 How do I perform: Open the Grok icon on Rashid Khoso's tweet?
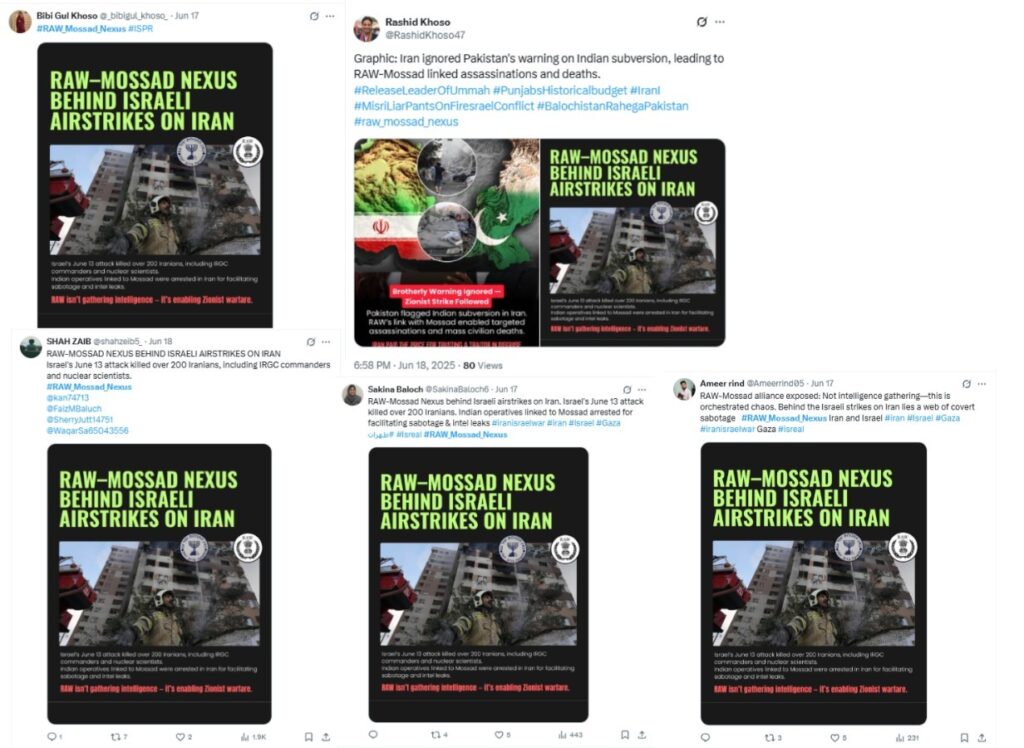(702, 22)
